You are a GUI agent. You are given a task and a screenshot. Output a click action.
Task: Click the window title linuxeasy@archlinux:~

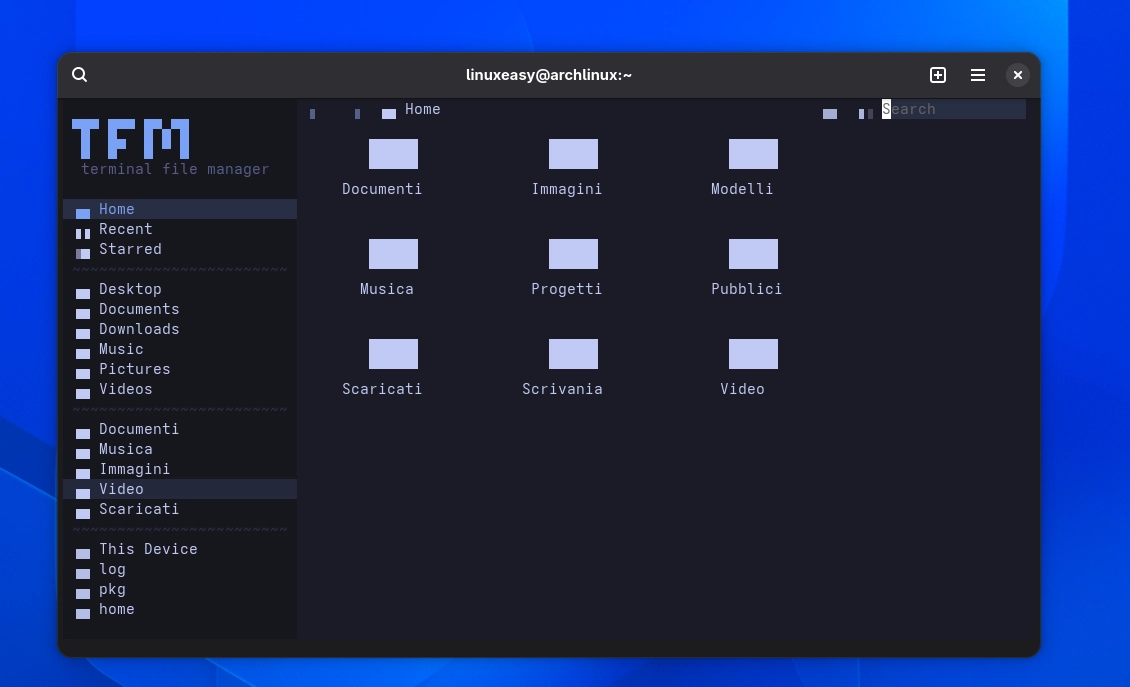point(548,75)
